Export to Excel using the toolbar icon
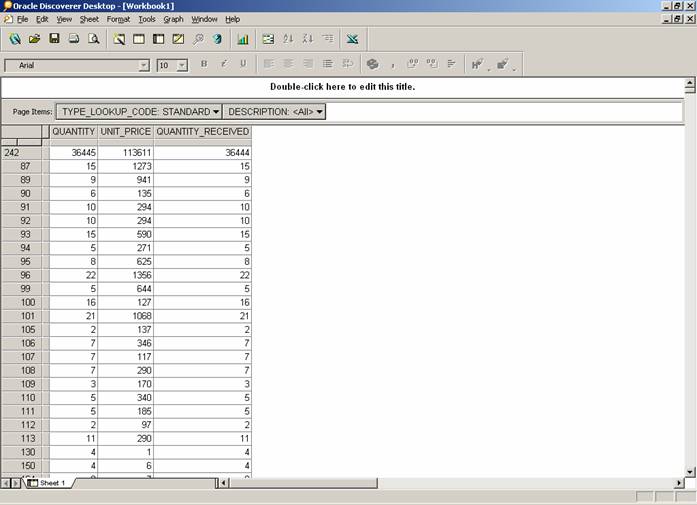The image size is (697, 505). pyautogui.click(x=353, y=40)
